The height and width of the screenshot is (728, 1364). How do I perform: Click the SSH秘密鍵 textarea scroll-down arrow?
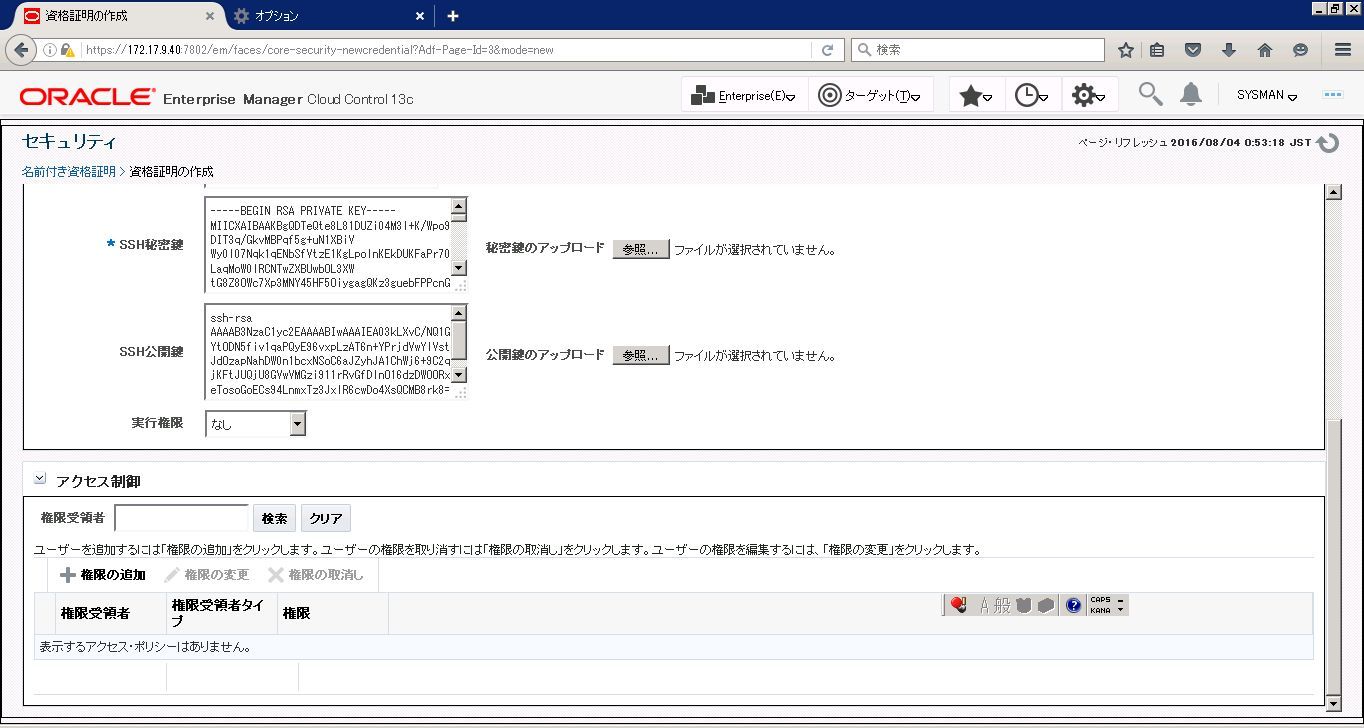[459, 267]
